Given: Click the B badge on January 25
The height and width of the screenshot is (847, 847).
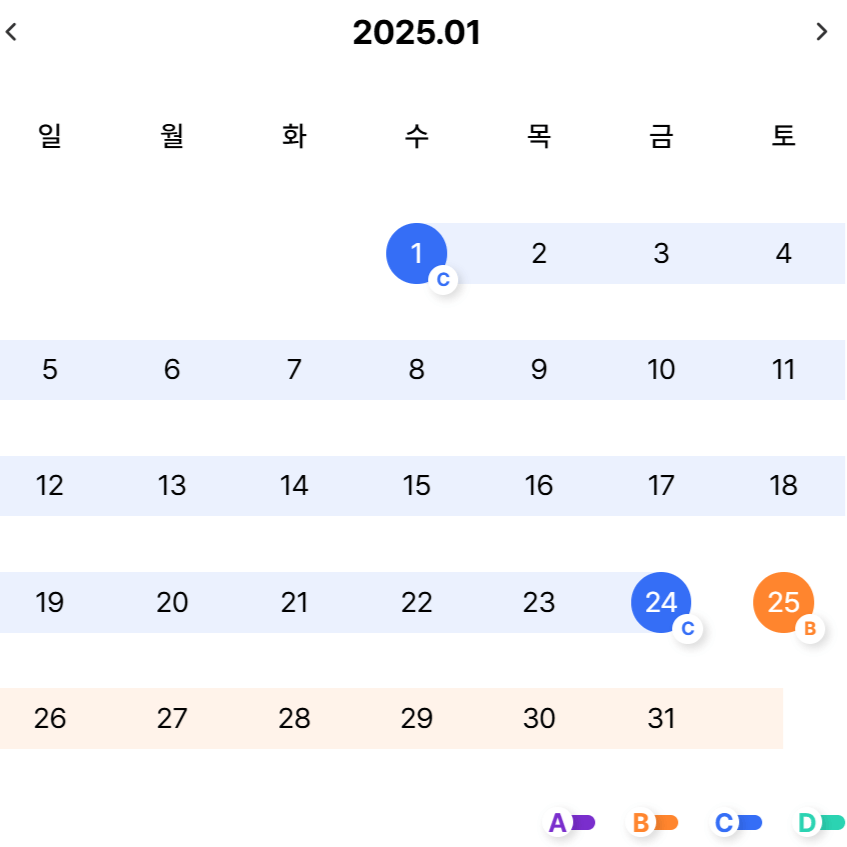Looking at the screenshot, I should coord(808,627).
